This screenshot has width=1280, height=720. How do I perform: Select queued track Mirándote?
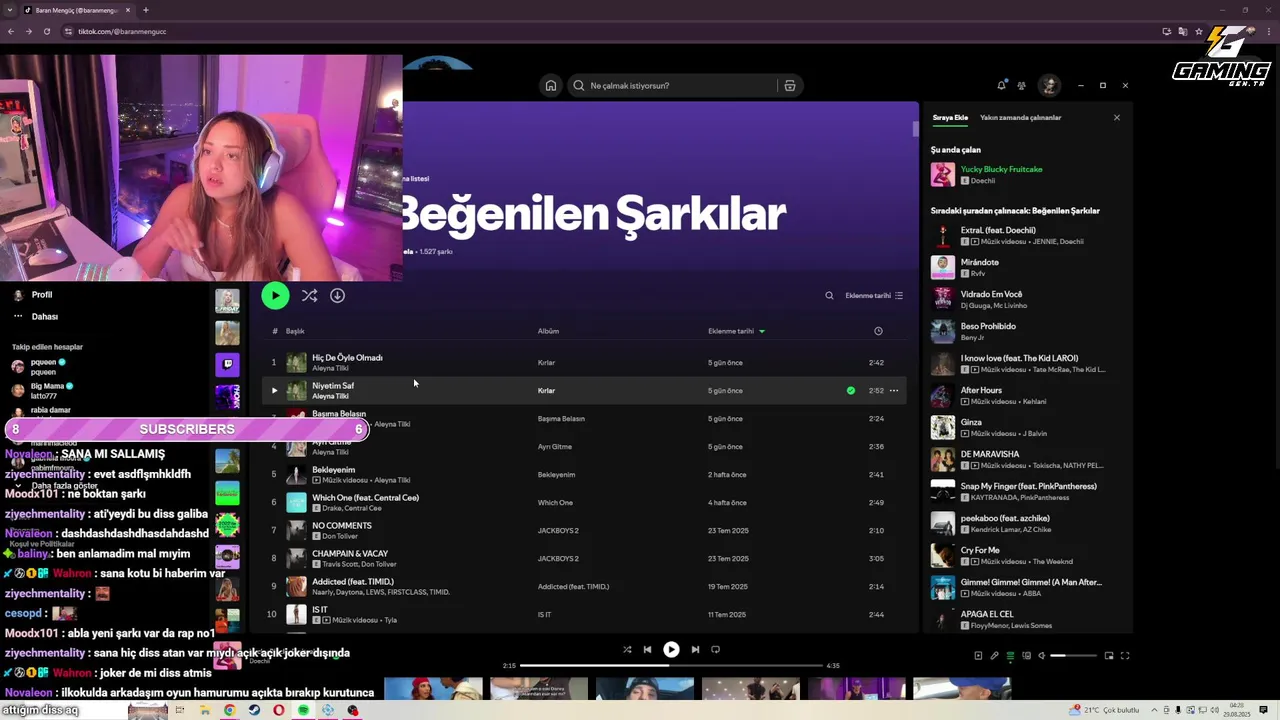980,262
